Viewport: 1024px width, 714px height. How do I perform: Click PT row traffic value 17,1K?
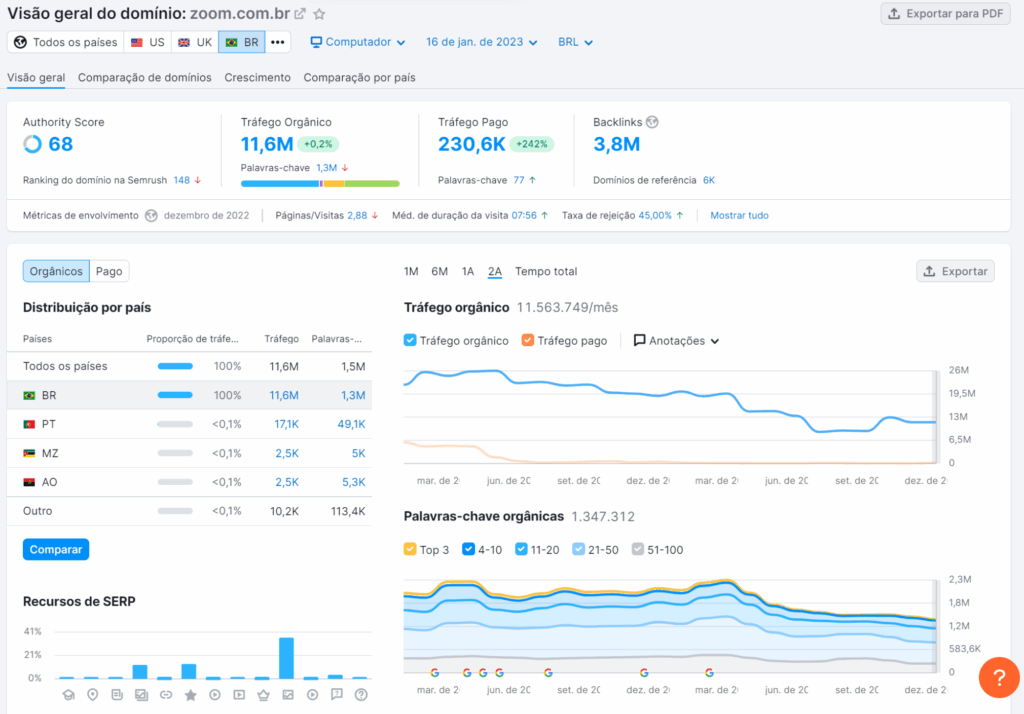(286, 425)
